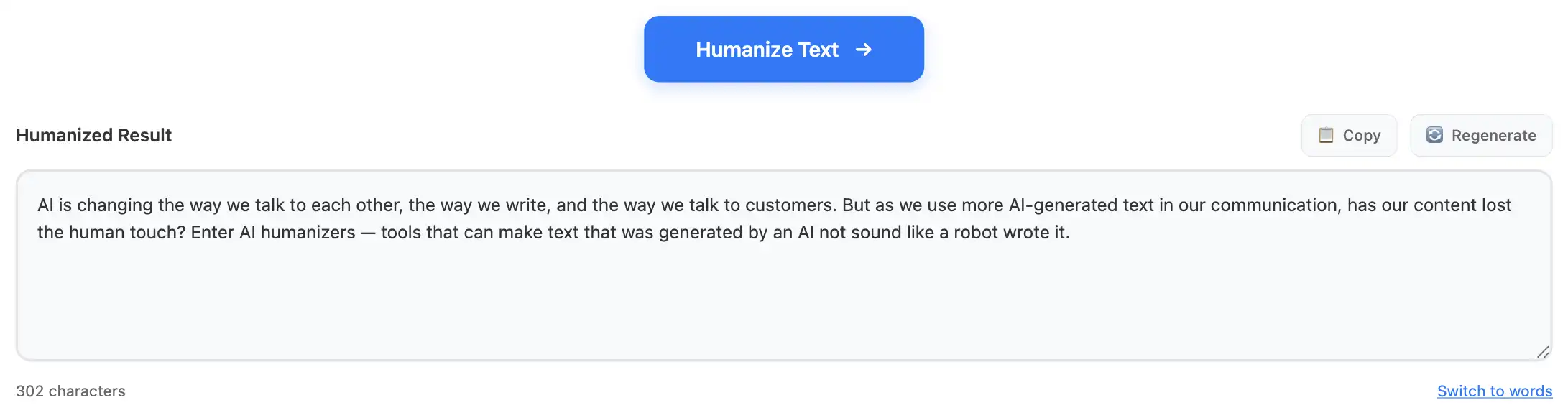
Task: Request a new version via Regenerate
Action: 1481,135
